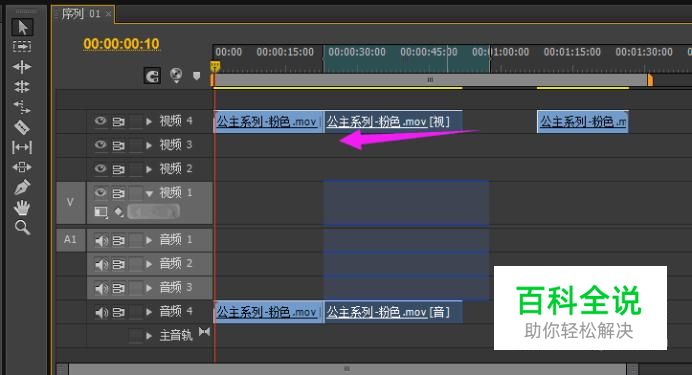The image size is (692, 375).
Task: Select the Rolling Edit tool
Action: click(22, 86)
